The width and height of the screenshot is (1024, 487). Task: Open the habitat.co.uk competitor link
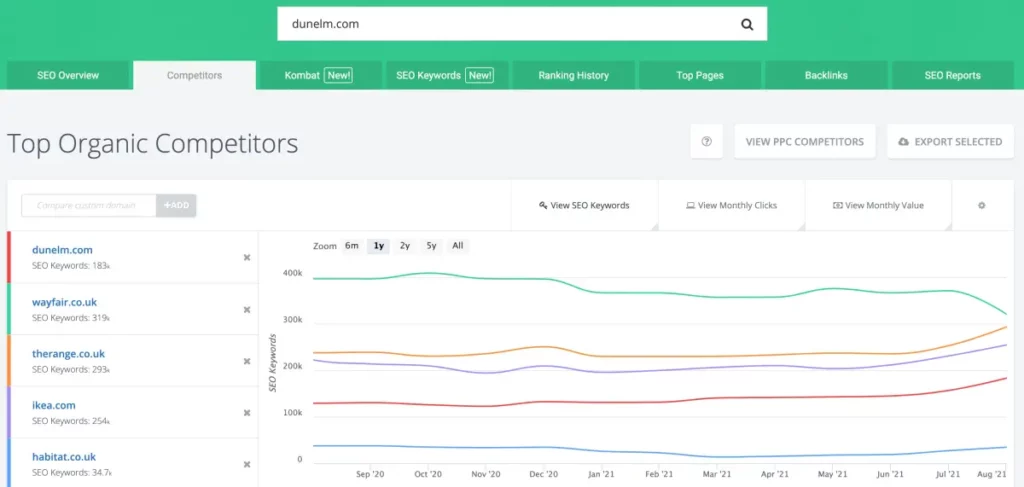coord(64,457)
